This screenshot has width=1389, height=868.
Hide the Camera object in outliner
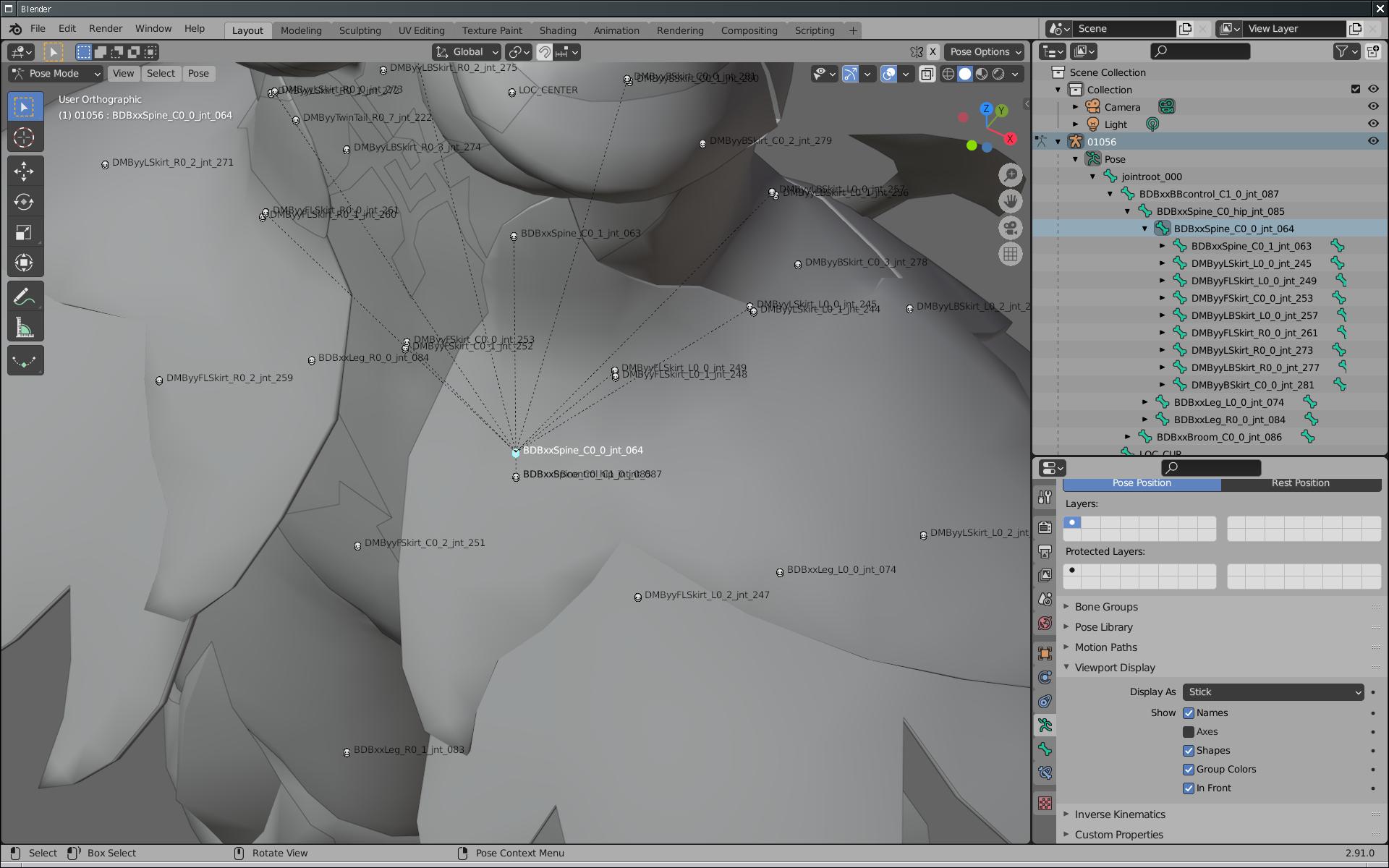point(1373,106)
